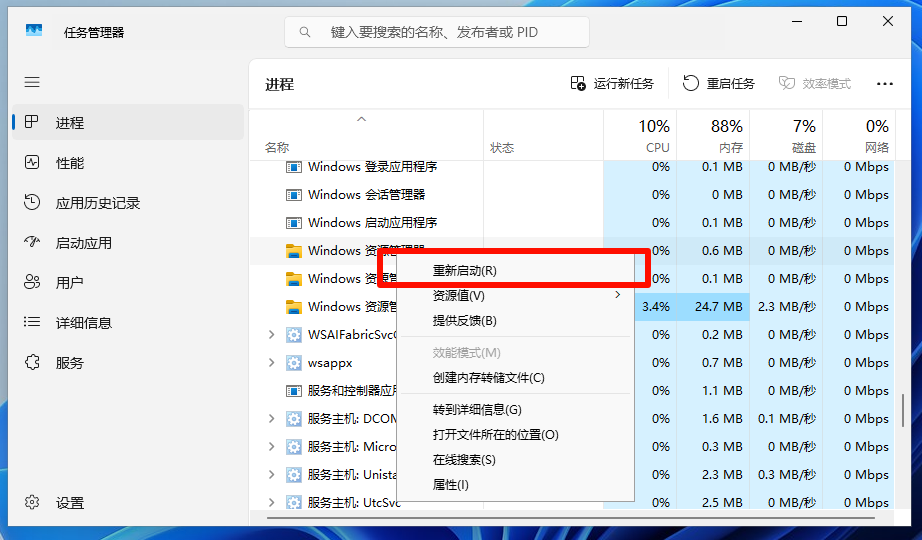922x540 pixels.
Task: Open the Details (详细信息) page
Action: [x=128, y=322]
